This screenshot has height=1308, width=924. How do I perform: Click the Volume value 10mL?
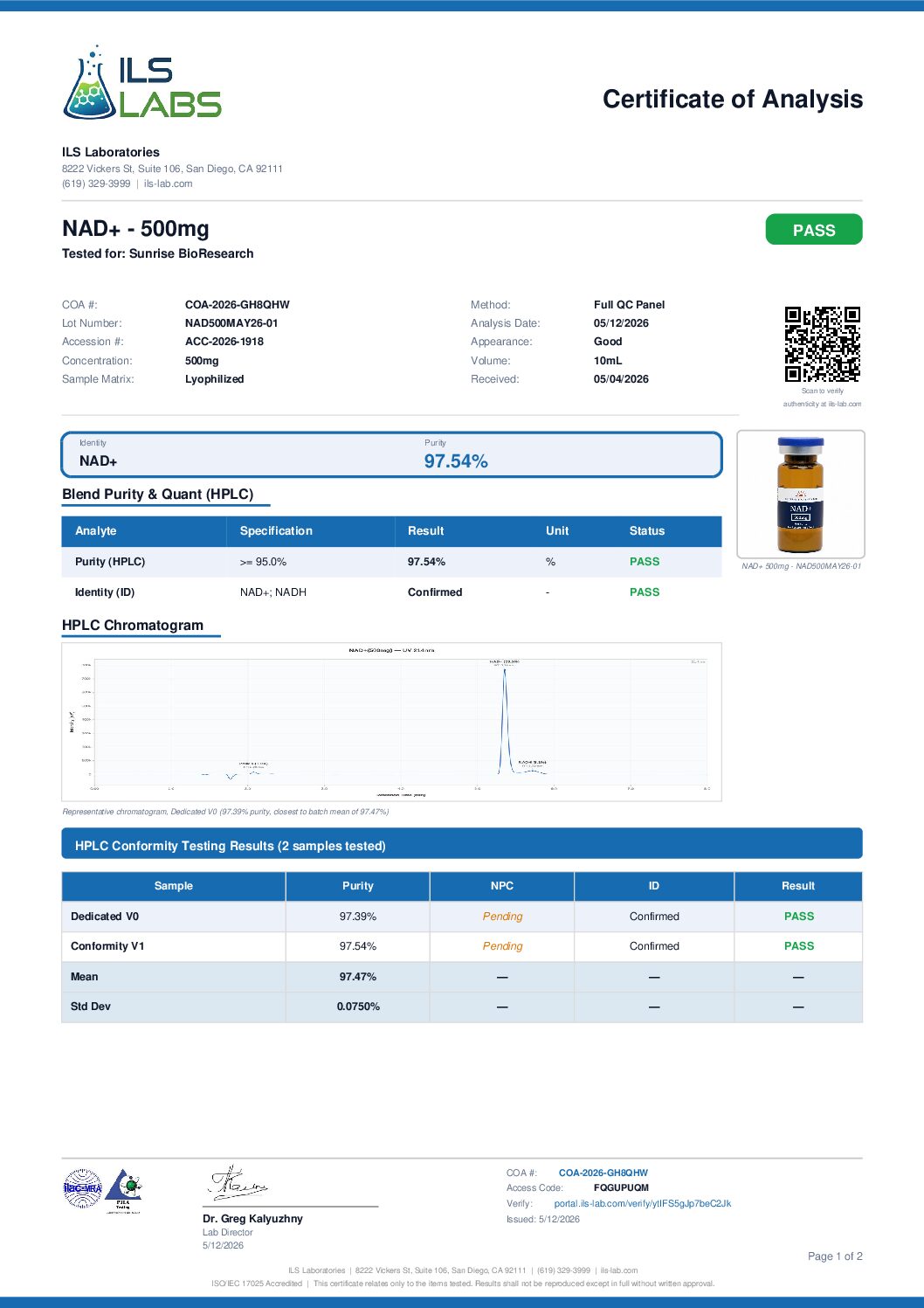pos(608,361)
